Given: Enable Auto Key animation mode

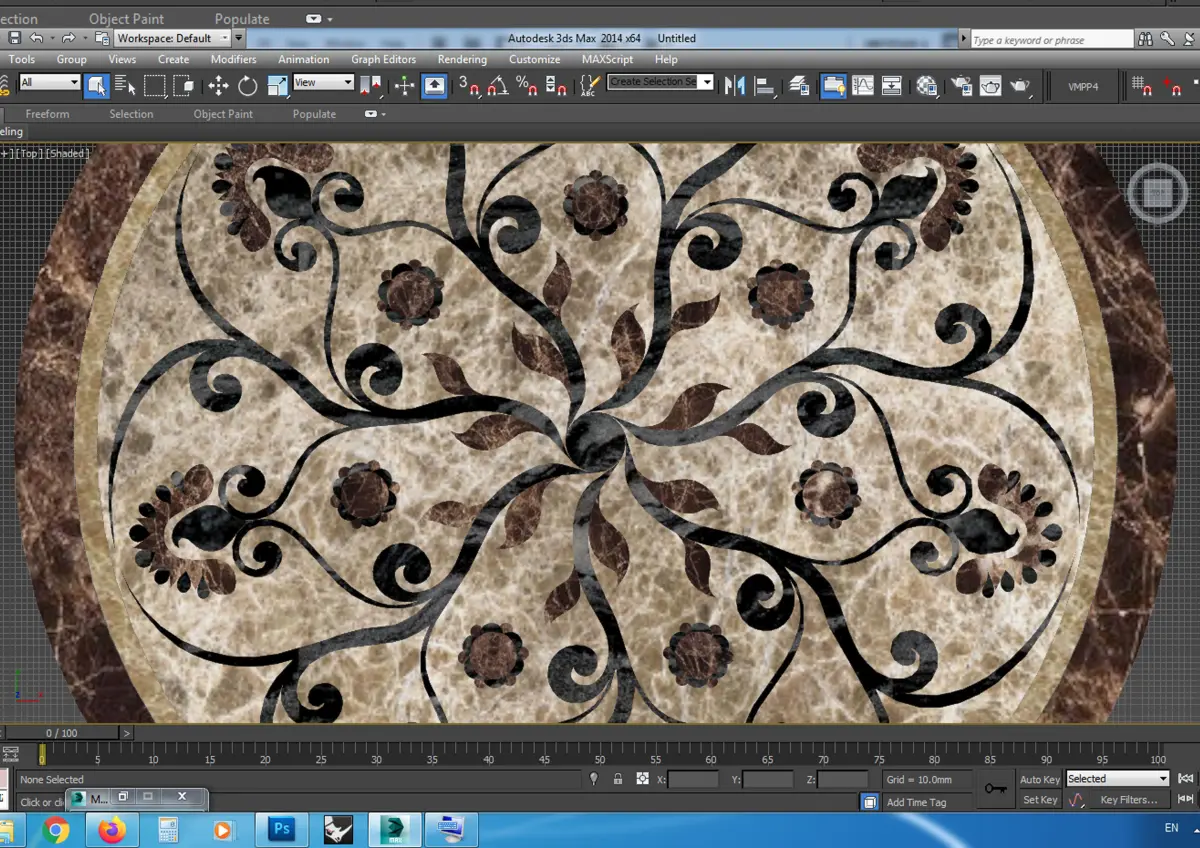Looking at the screenshot, I should (1039, 779).
